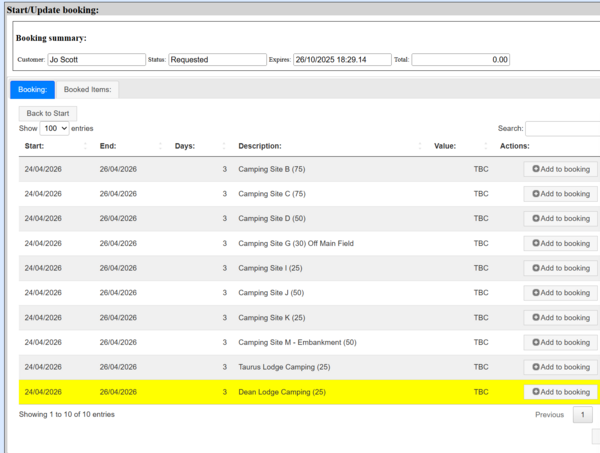Select the Booking tab
The height and width of the screenshot is (453, 600).
coord(32,89)
